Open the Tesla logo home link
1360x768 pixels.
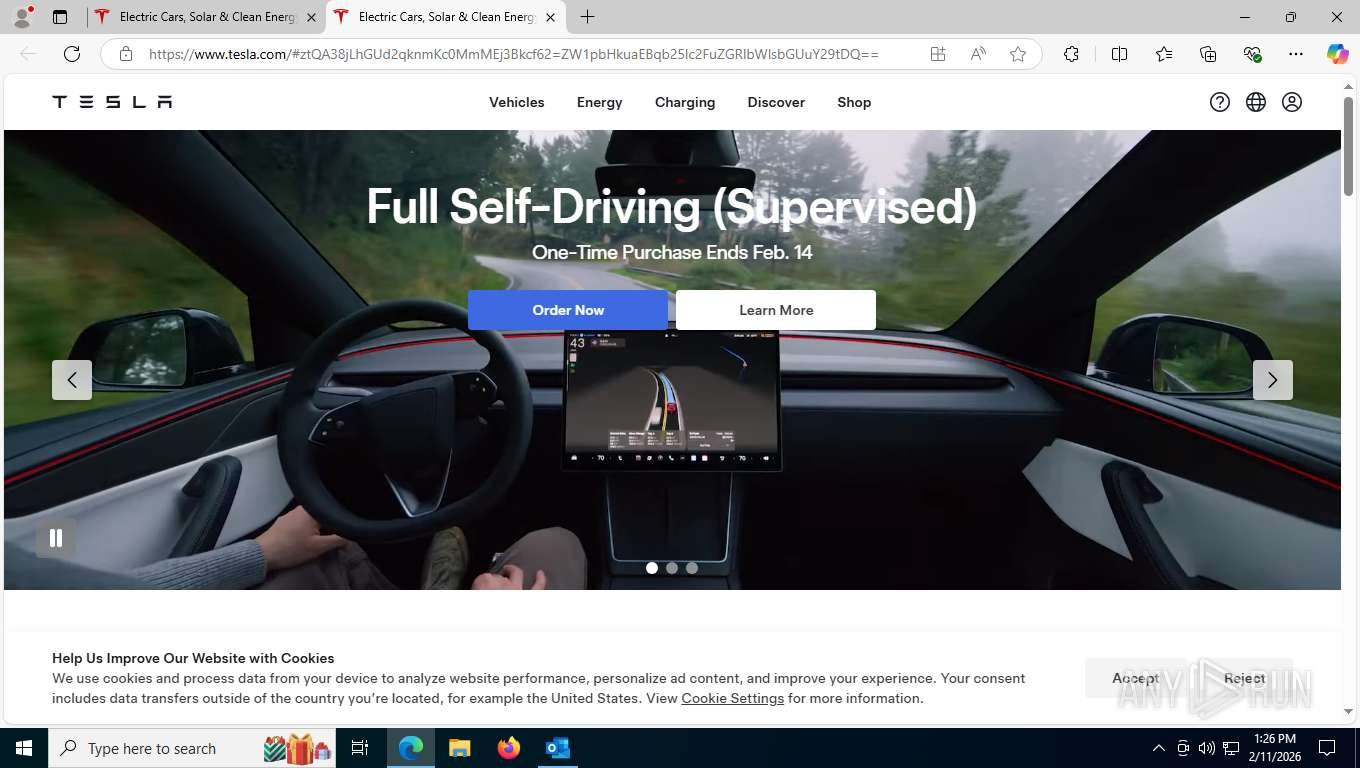pyautogui.click(x=112, y=102)
